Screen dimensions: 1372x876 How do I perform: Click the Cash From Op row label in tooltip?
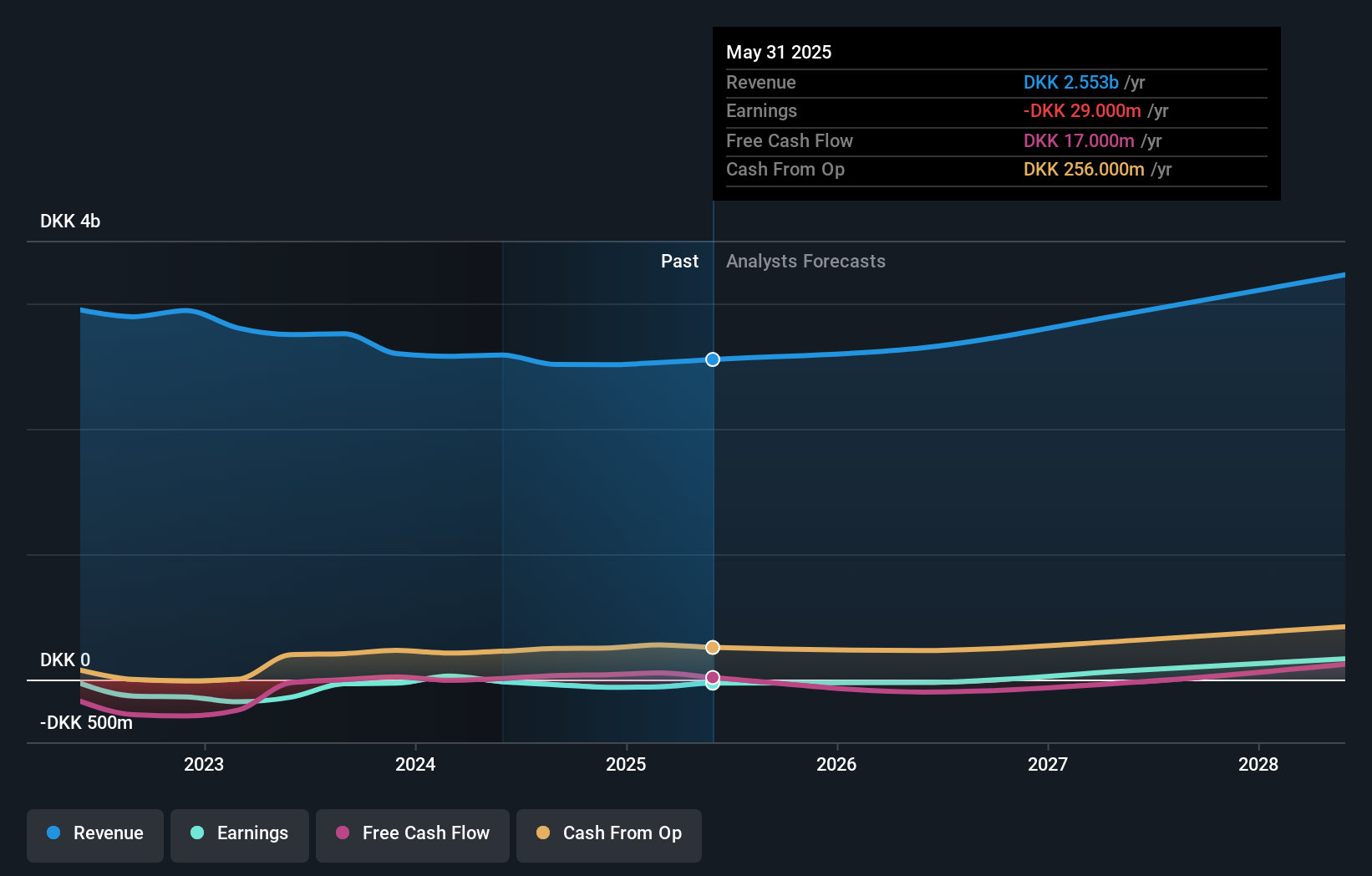pyautogui.click(x=785, y=170)
